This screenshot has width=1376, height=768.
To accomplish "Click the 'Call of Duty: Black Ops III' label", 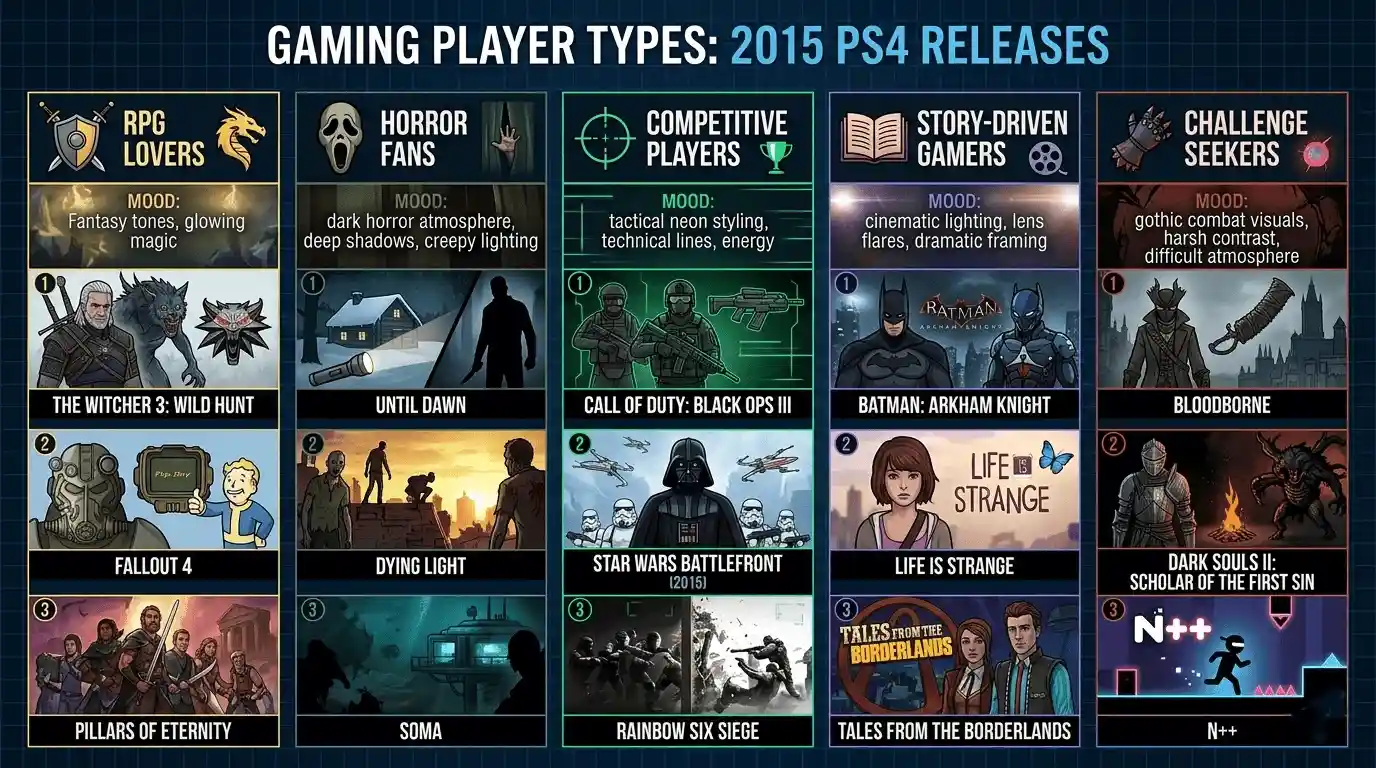I will point(688,405).
